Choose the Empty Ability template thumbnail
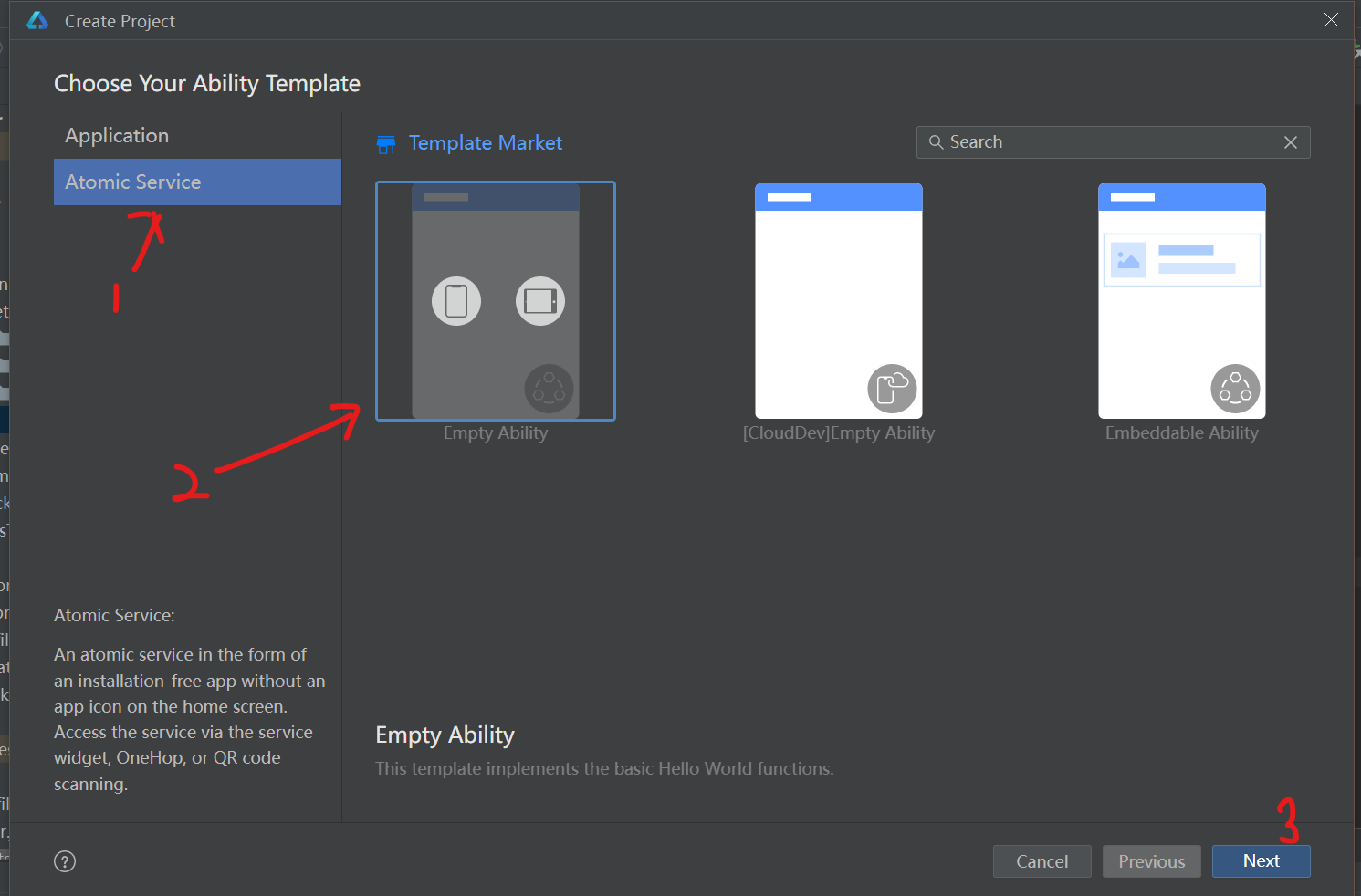 pos(496,301)
